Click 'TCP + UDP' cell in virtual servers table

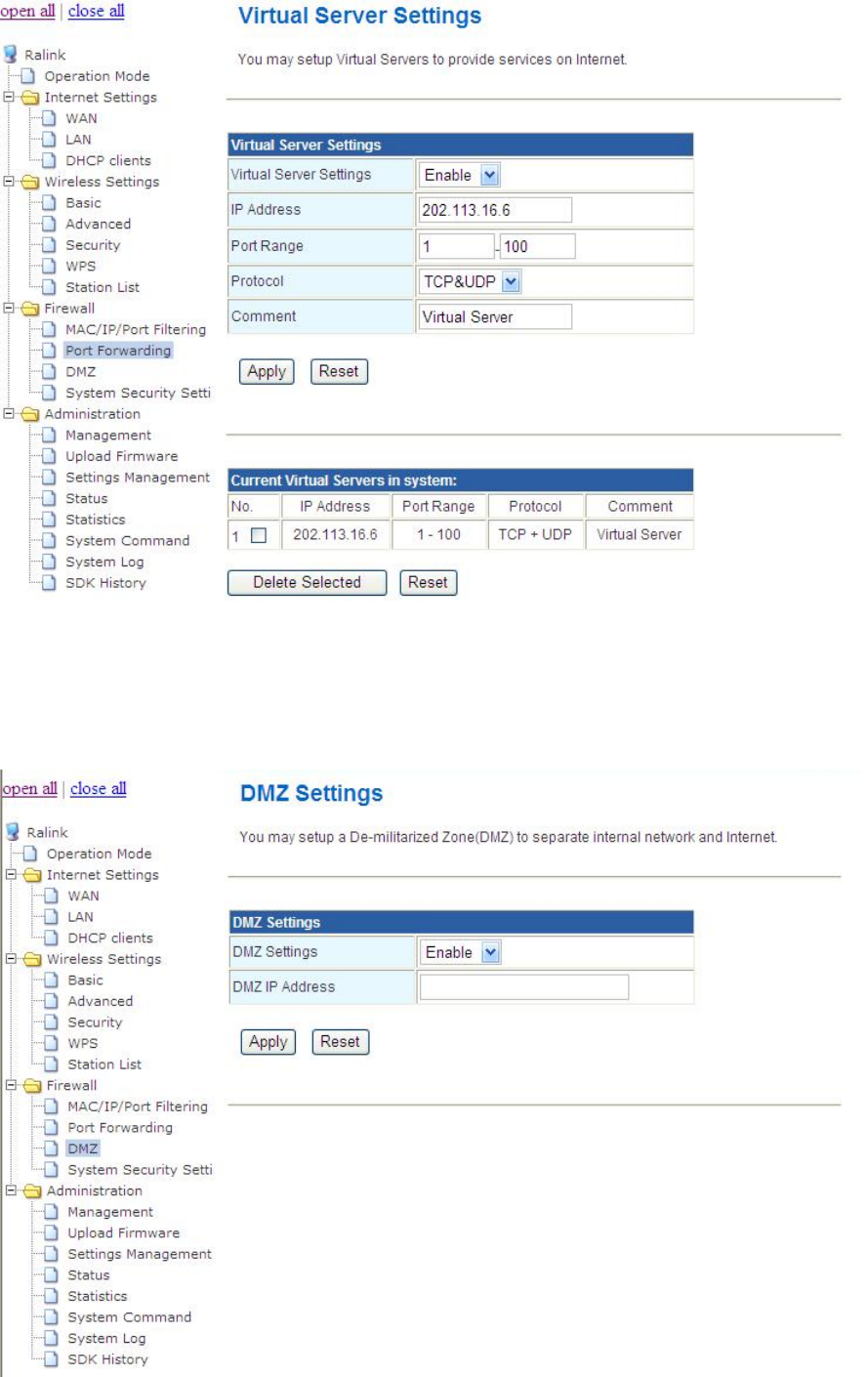pyautogui.click(x=535, y=534)
